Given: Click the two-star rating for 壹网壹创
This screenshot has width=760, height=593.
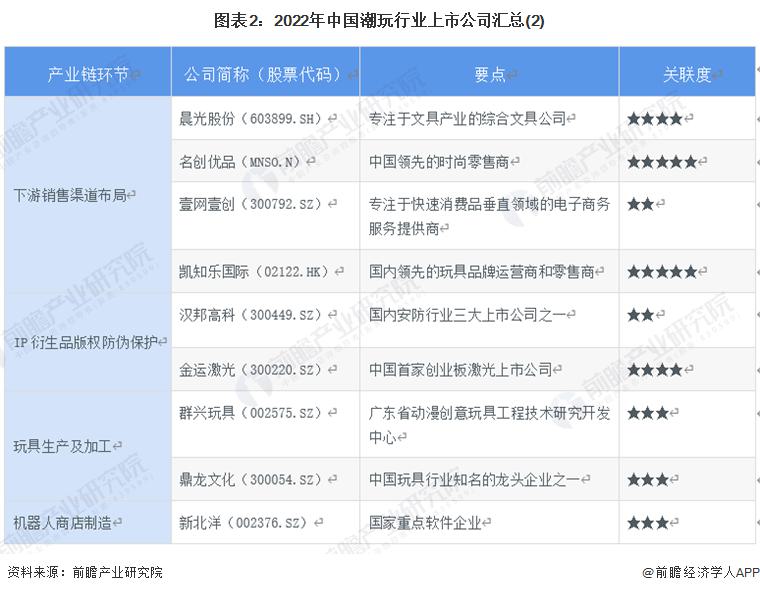Looking at the screenshot, I should 641,204.
